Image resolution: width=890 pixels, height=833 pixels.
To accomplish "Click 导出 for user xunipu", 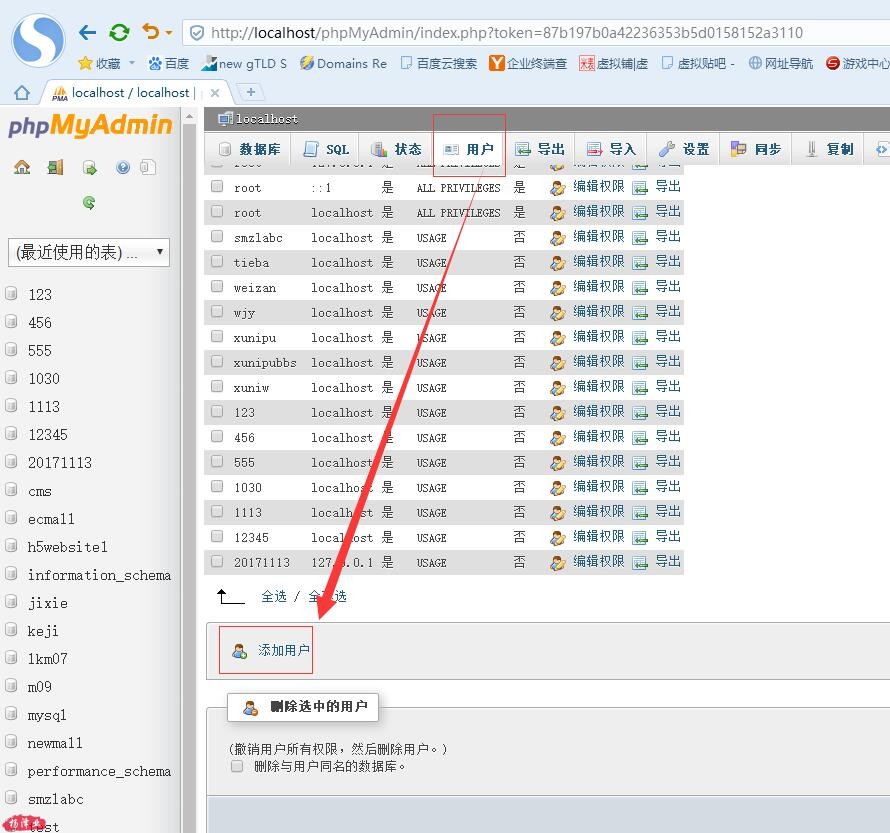I will (x=668, y=336).
